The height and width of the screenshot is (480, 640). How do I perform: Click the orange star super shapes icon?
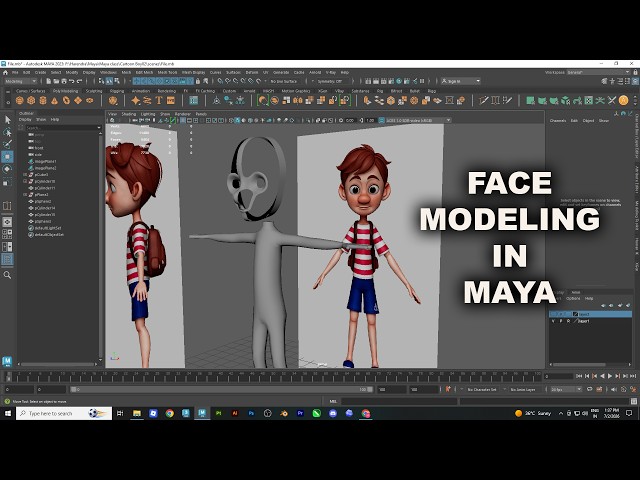tap(136, 100)
